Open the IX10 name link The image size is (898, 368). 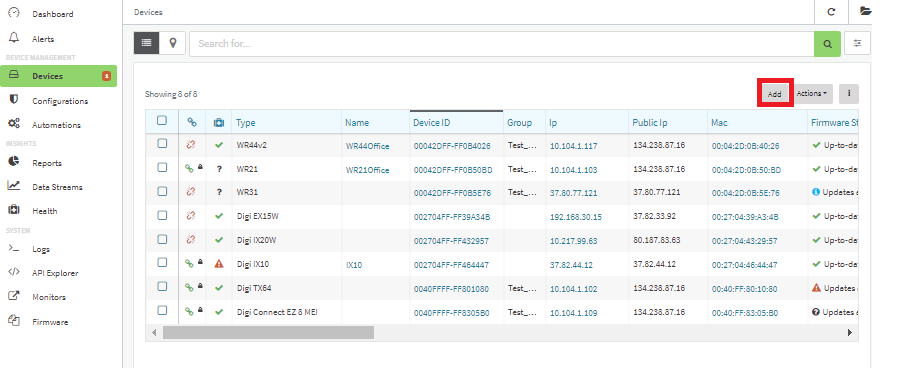[354, 265]
